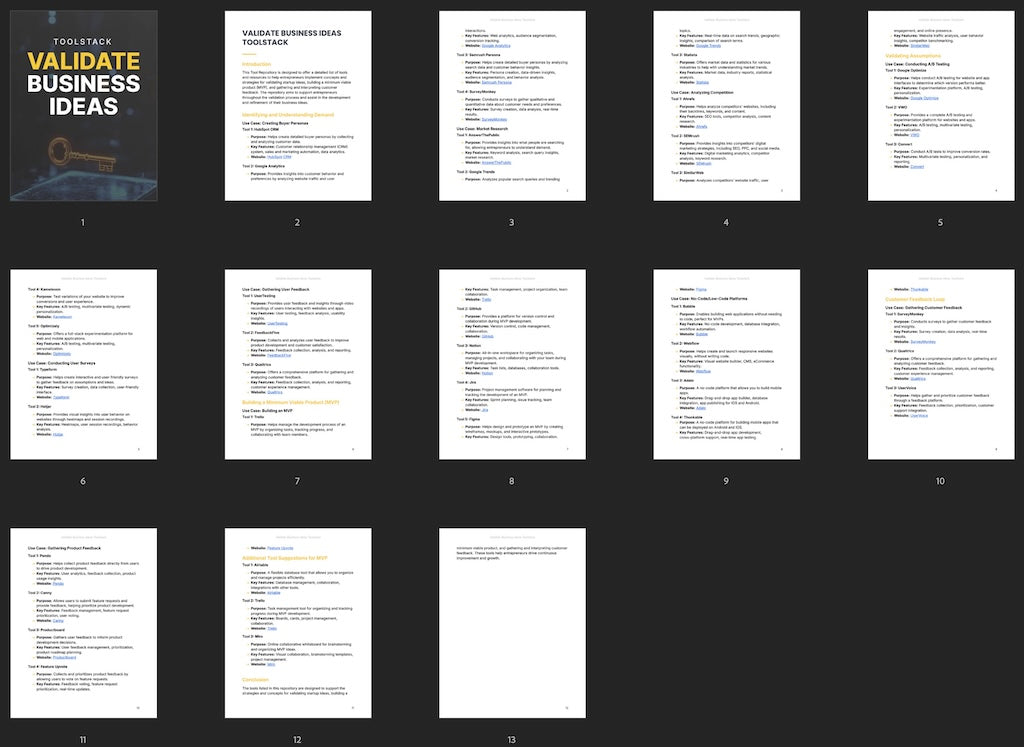Open the cover page thumbnail with key image
The image size is (1024, 747).
tap(83, 106)
